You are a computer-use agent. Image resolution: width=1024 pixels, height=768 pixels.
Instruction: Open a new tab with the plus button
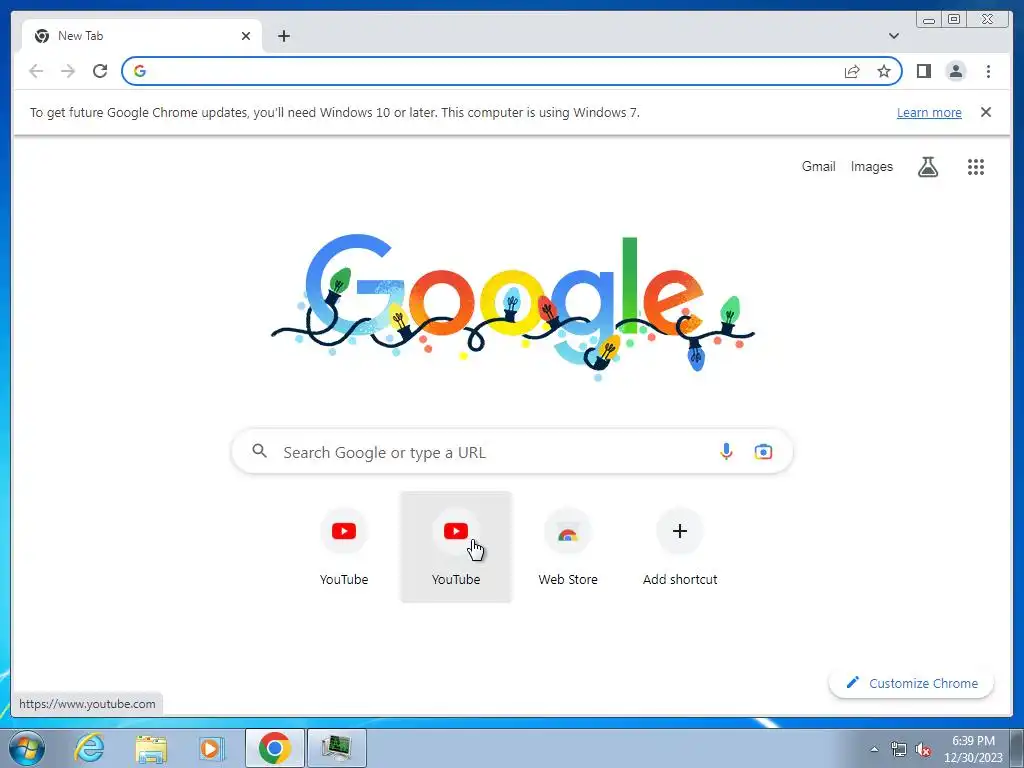[283, 36]
